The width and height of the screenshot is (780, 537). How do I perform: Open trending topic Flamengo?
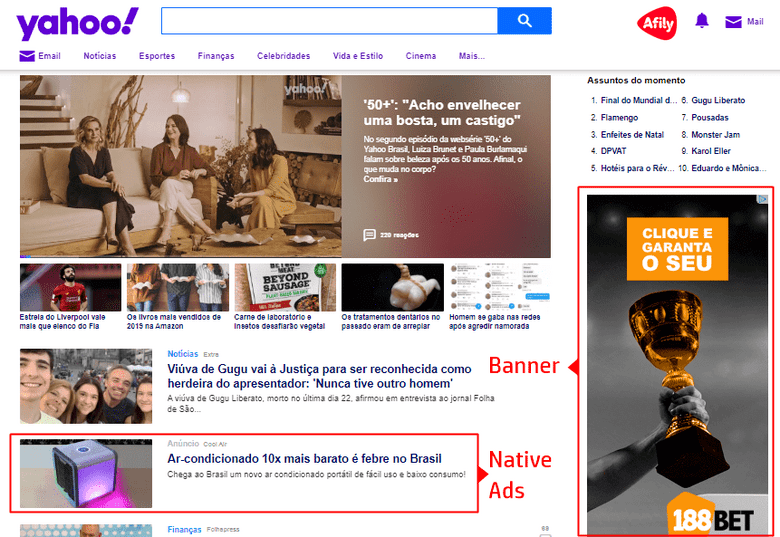[x=619, y=118]
